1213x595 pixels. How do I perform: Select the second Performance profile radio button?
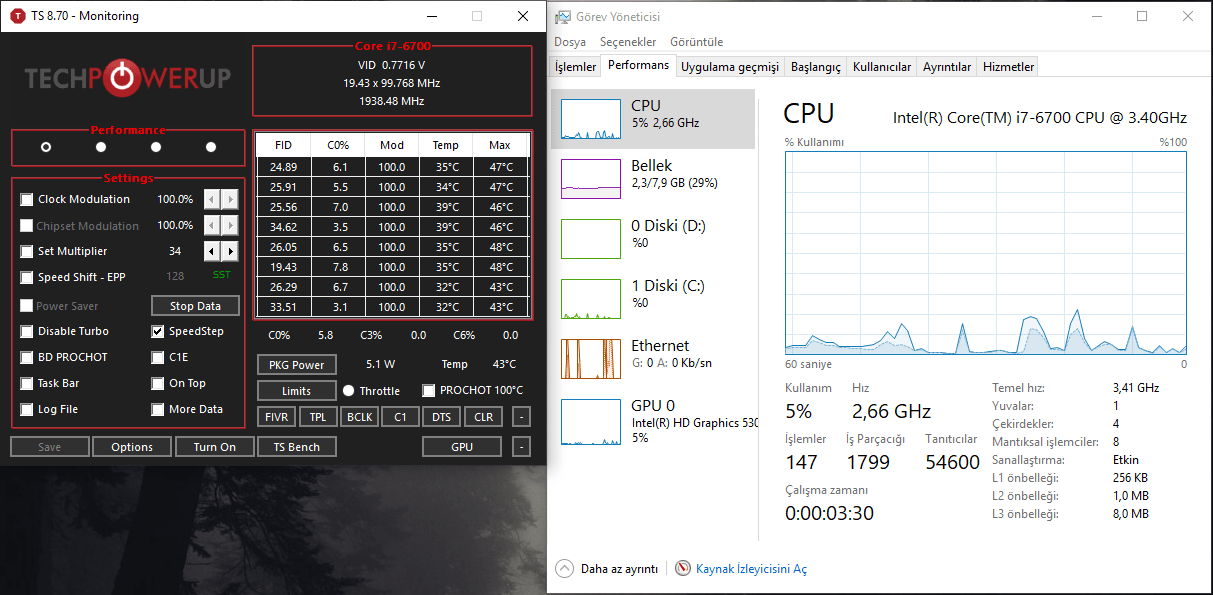101,147
